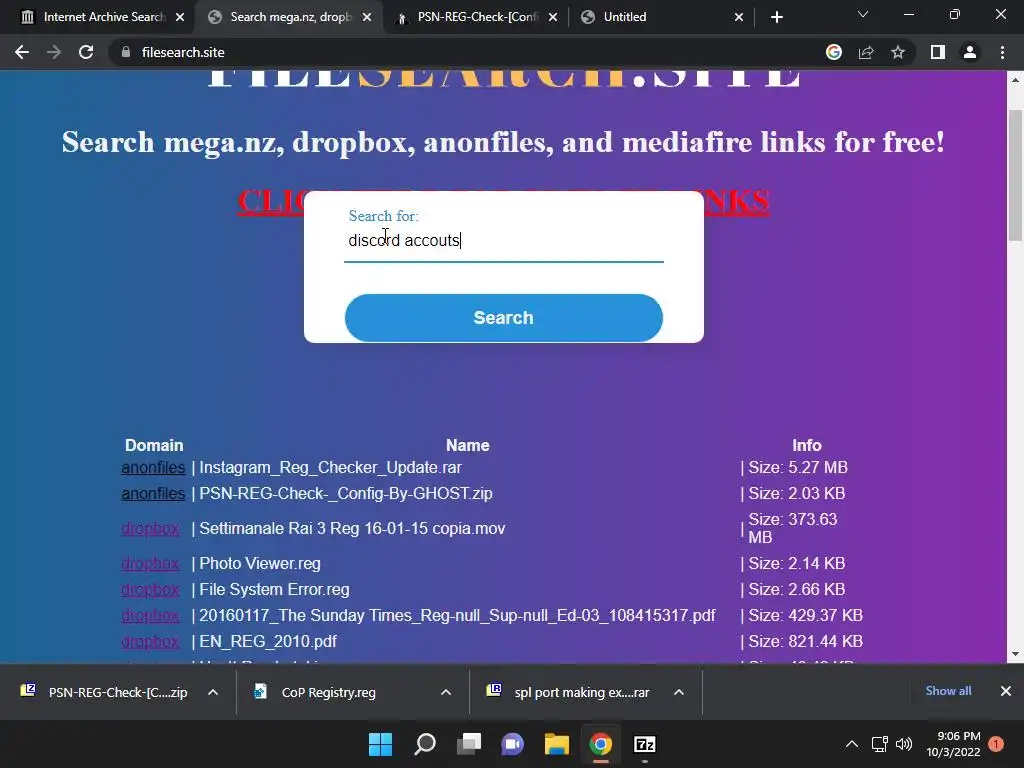The width and height of the screenshot is (1024, 768).
Task: Open dropbox link for Settimanale Rai 3 Reg
Action: click(x=150, y=528)
